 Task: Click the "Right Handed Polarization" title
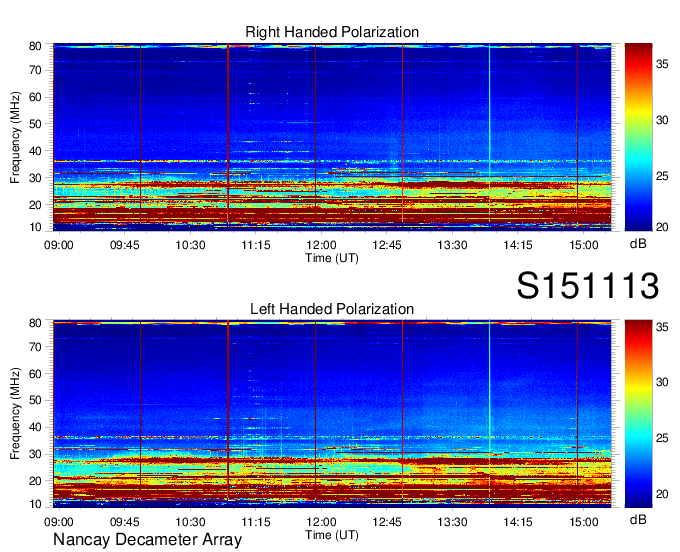point(332,32)
